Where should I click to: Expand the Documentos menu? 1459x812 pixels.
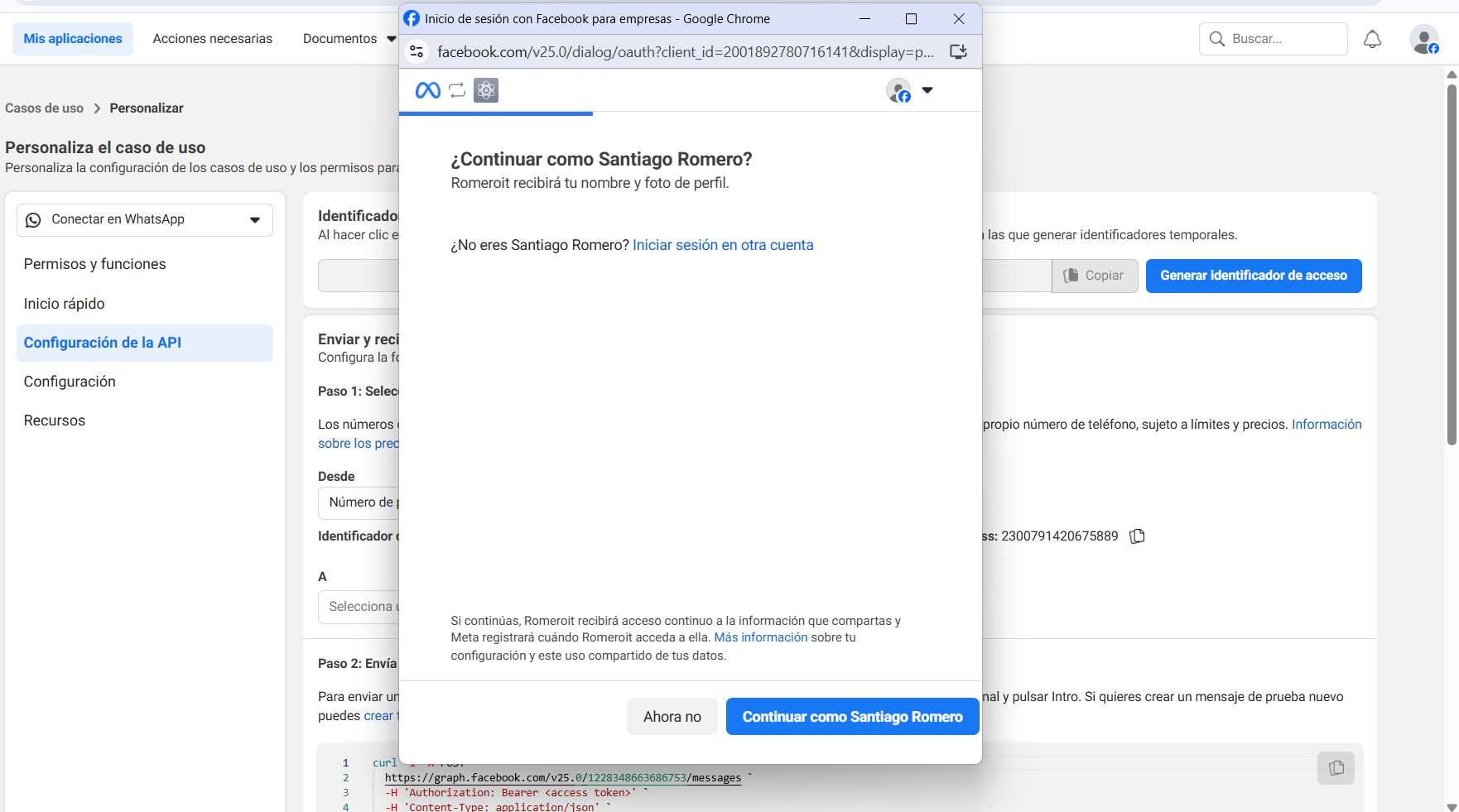[x=349, y=39]
